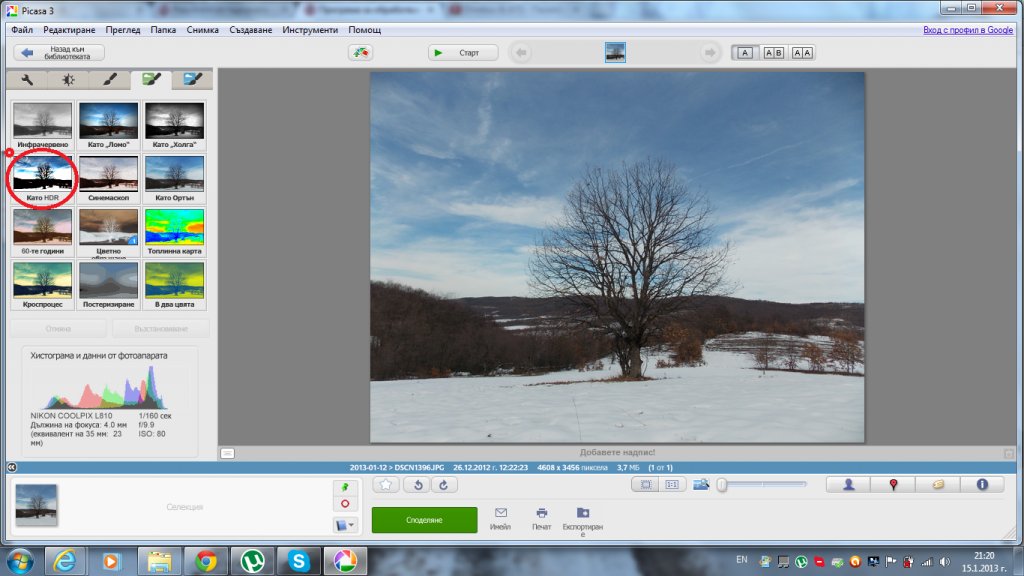Apply the Инфрачервено effect
The image size is (1024, 576).
point(42,125)
